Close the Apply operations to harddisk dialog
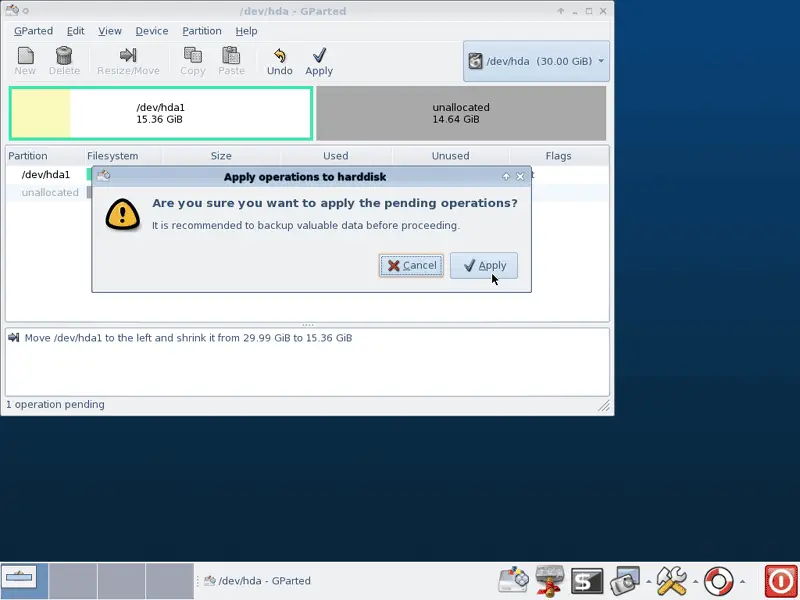Image resolution: width=800 pixels, height=600 pixels. 520,176
